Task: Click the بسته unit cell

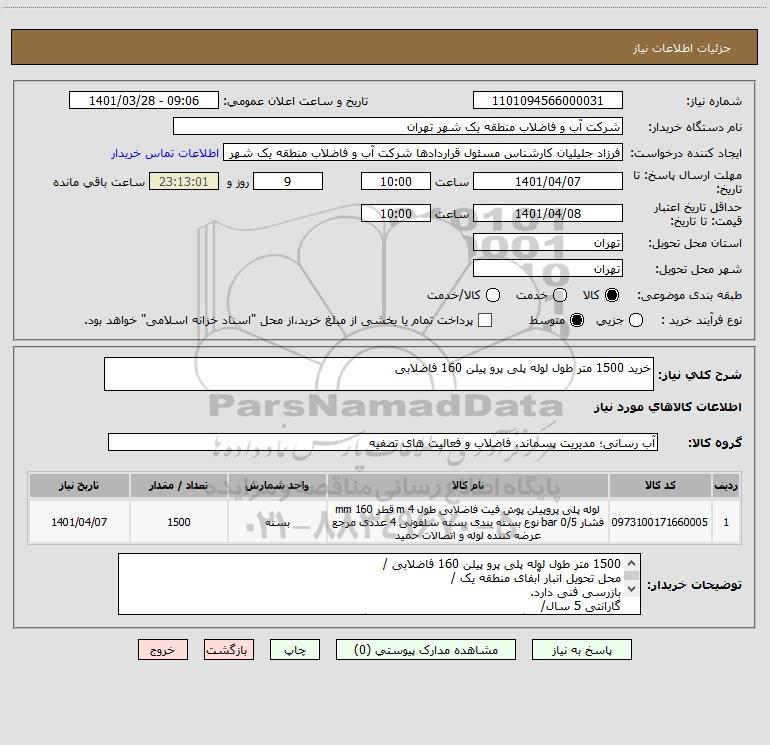Action: (277, 522)
